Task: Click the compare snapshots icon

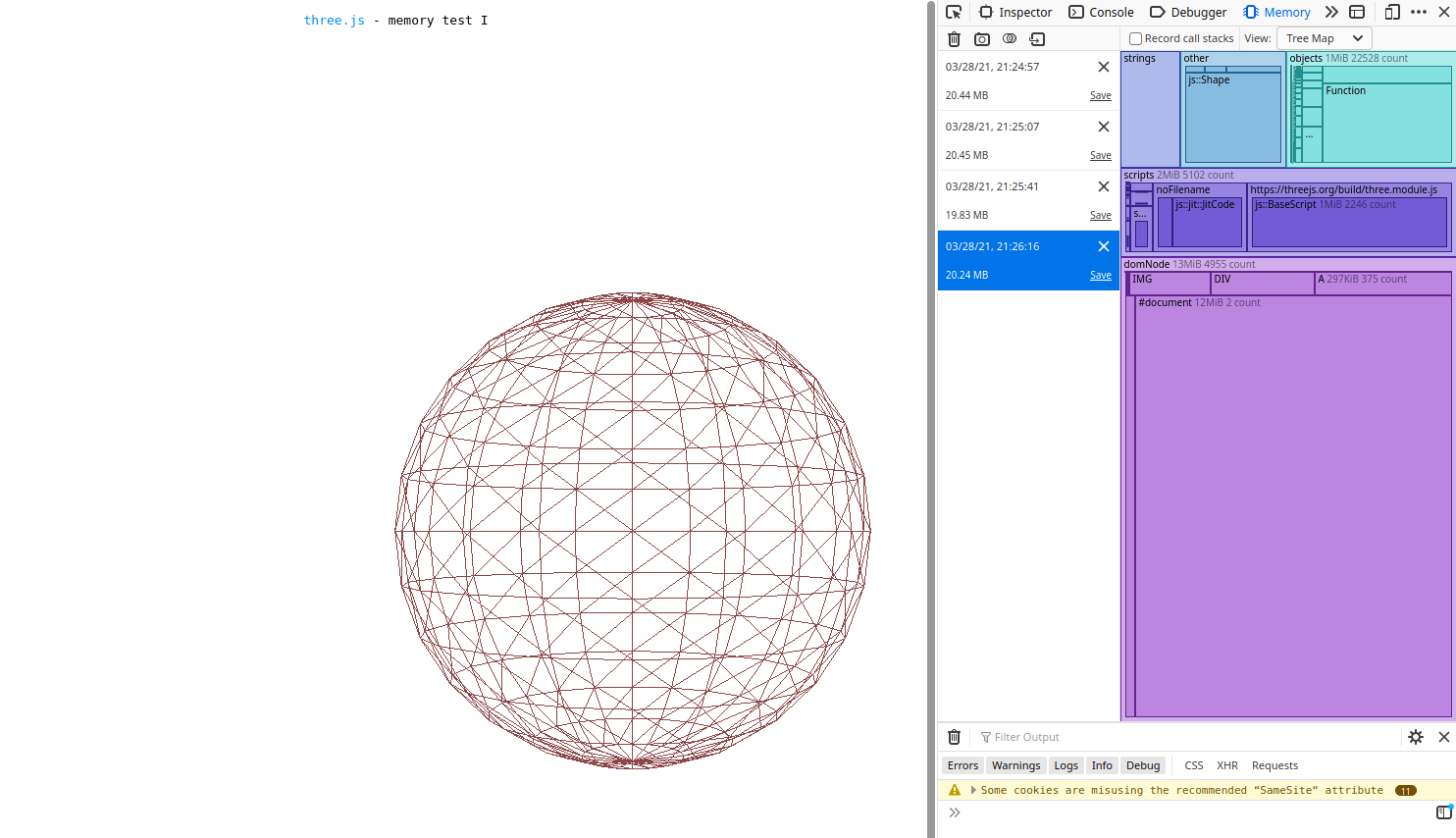Action: point(1010,38)
